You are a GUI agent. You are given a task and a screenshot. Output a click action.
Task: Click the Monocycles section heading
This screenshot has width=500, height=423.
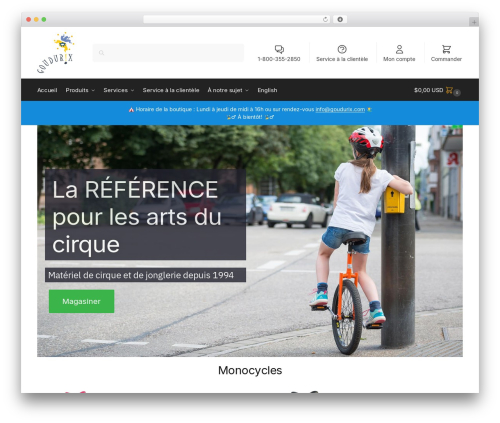click(x=250, y=370)
